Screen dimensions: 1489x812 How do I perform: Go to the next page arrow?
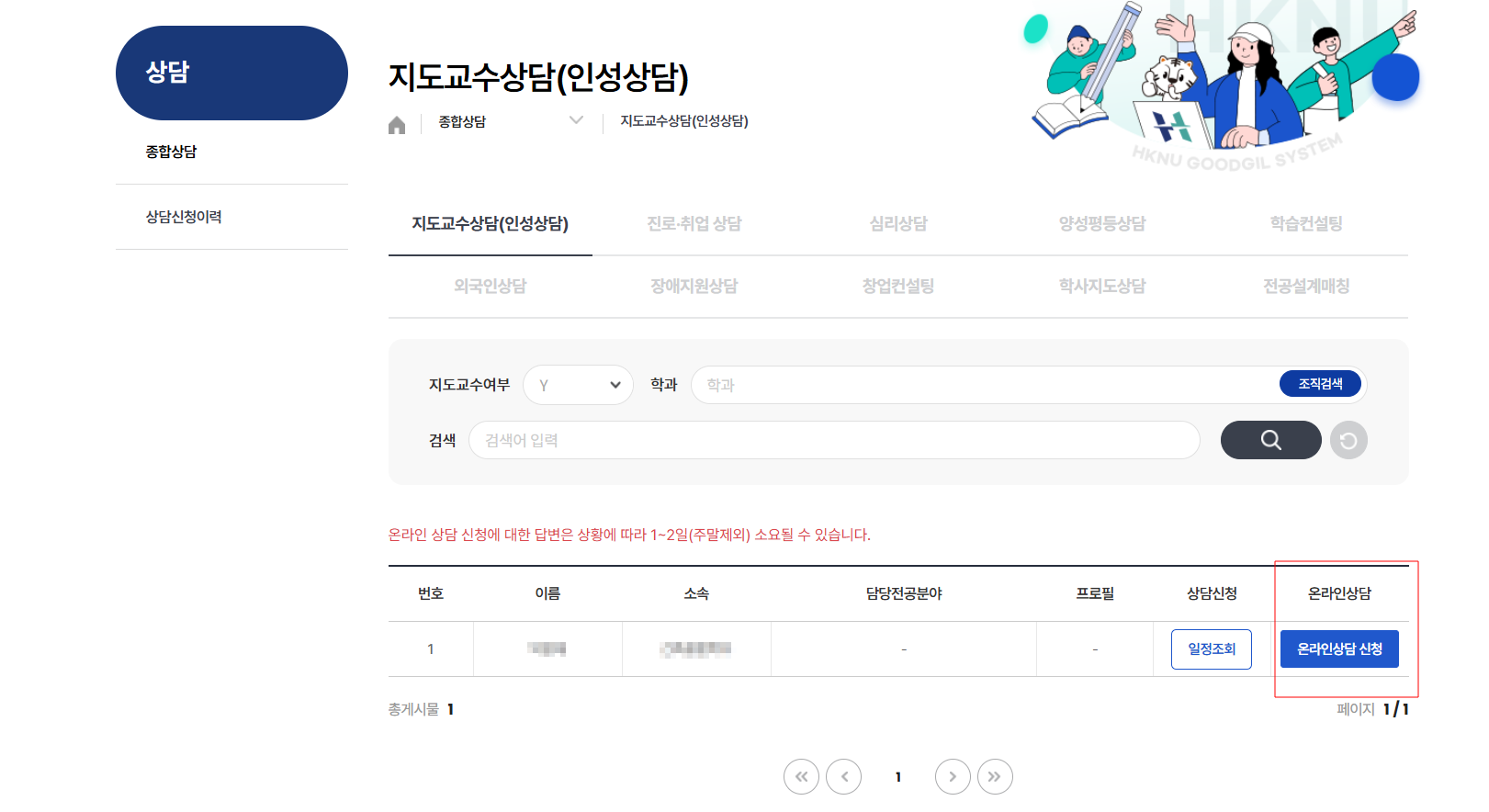pyautogui.click(x=953, y=776)
